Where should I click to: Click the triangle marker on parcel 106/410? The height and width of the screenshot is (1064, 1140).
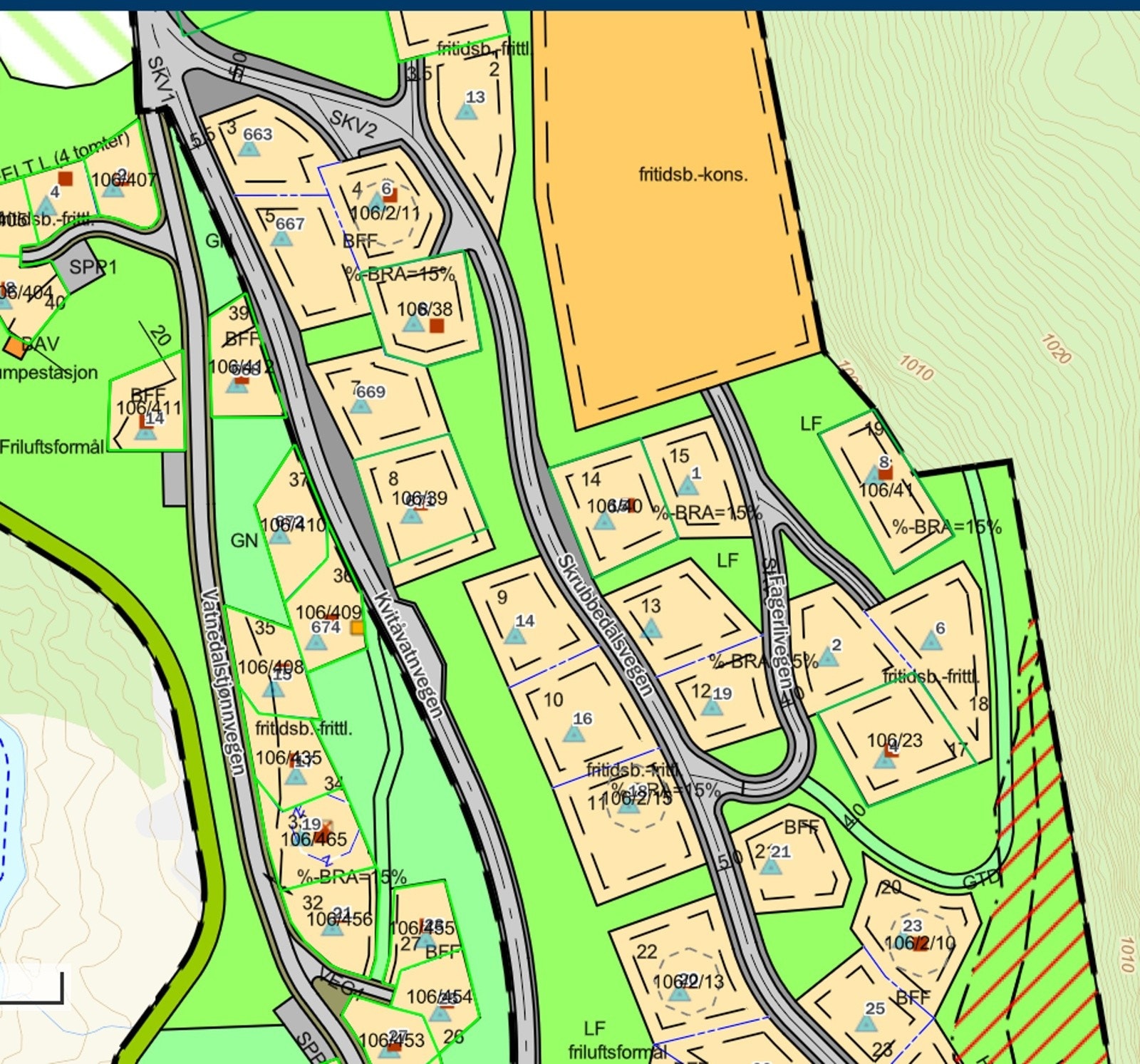click(280, 535)
